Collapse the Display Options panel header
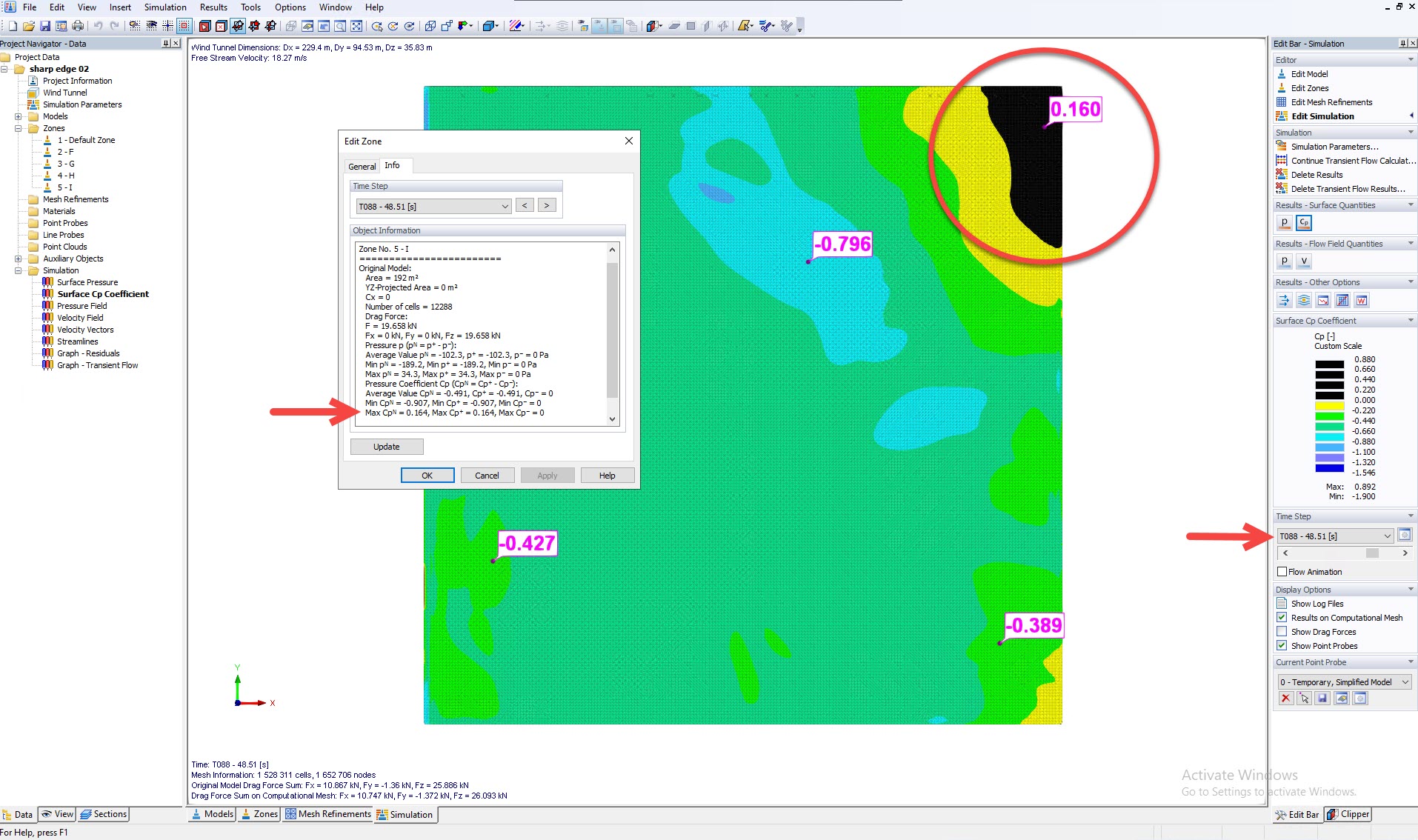The image size is (1418, 840). click(1343, 590)
